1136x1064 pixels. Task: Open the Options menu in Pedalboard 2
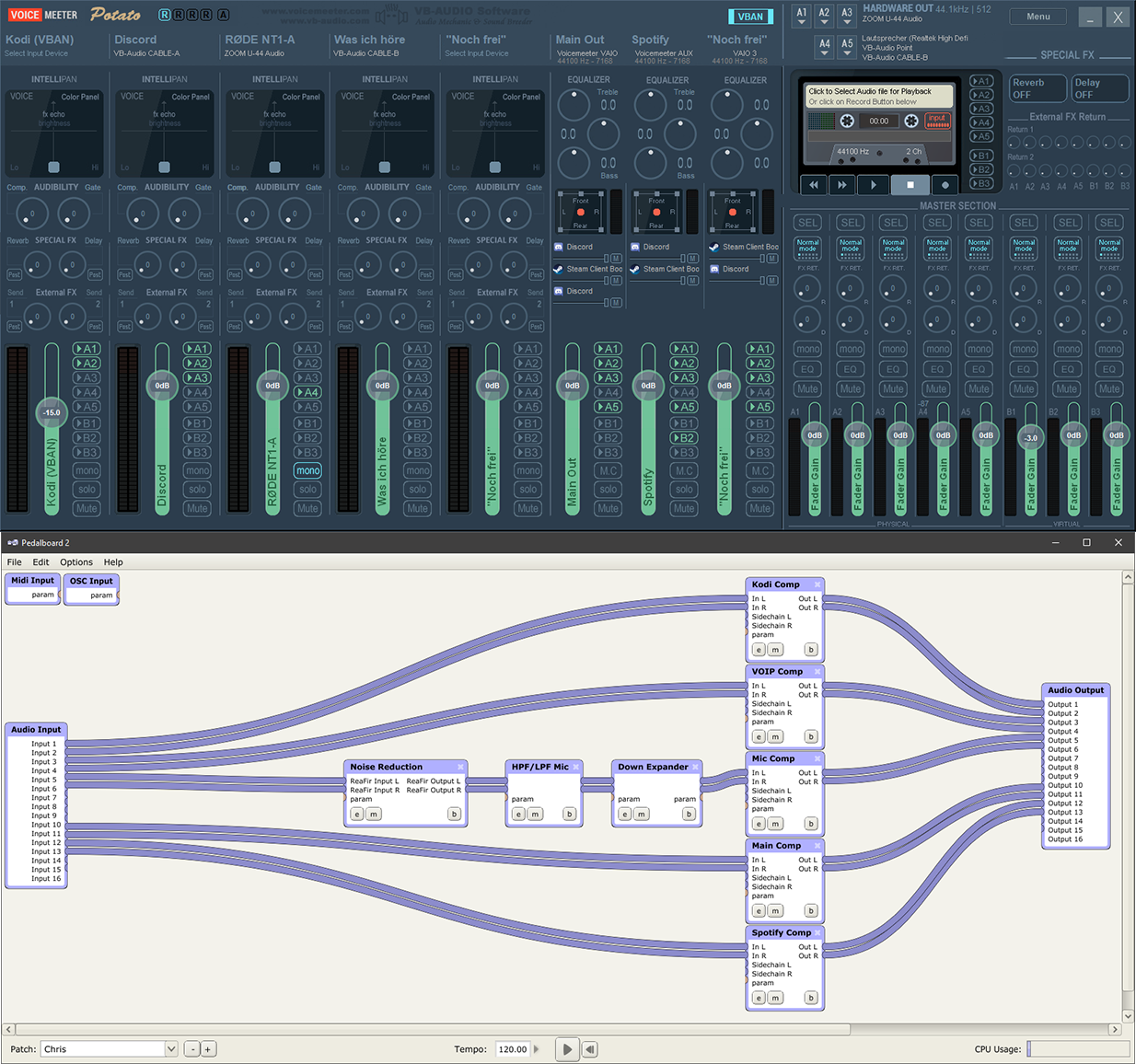76,562
